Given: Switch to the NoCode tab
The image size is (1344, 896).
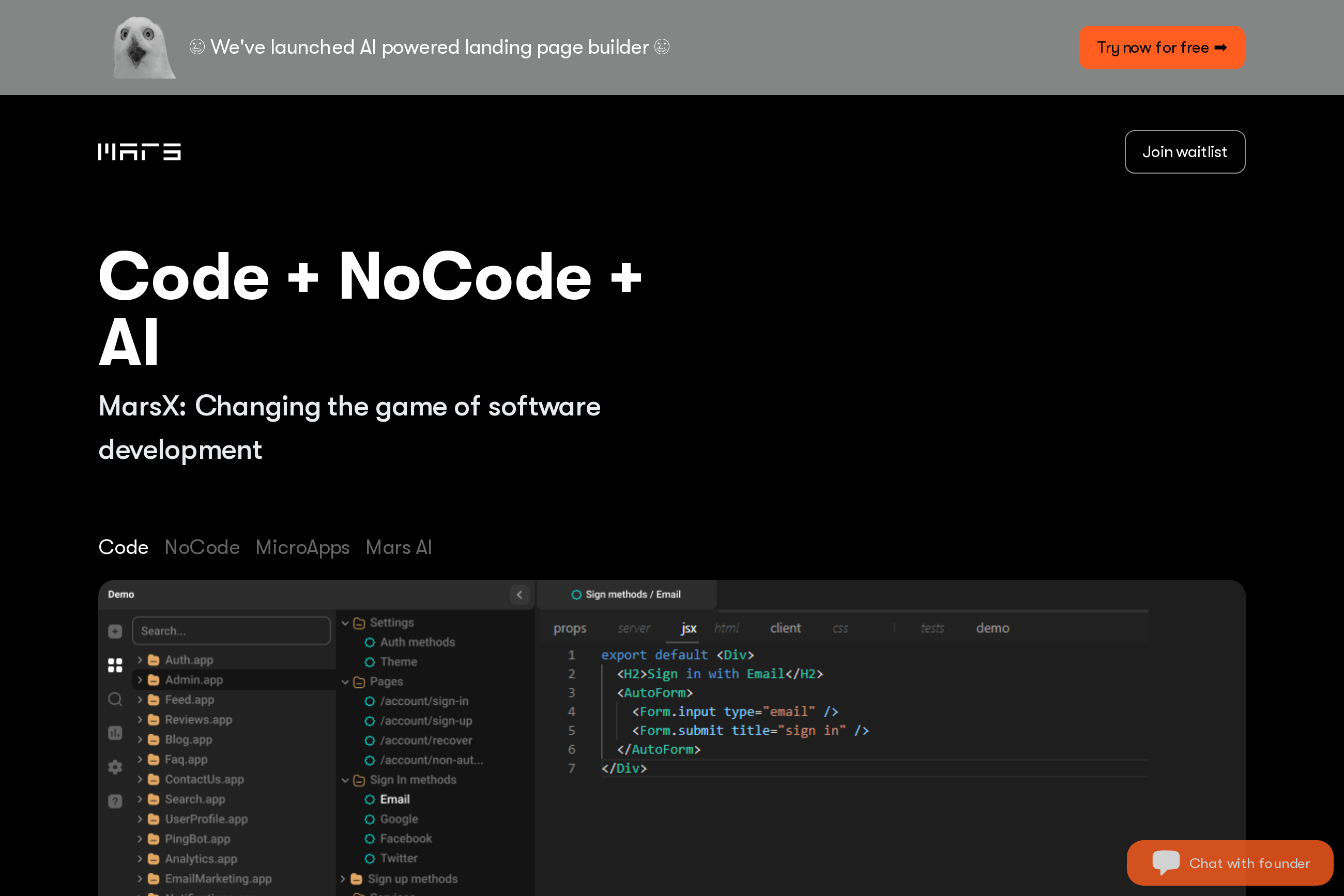Looking at the screenshot, I should coord(202,547).
